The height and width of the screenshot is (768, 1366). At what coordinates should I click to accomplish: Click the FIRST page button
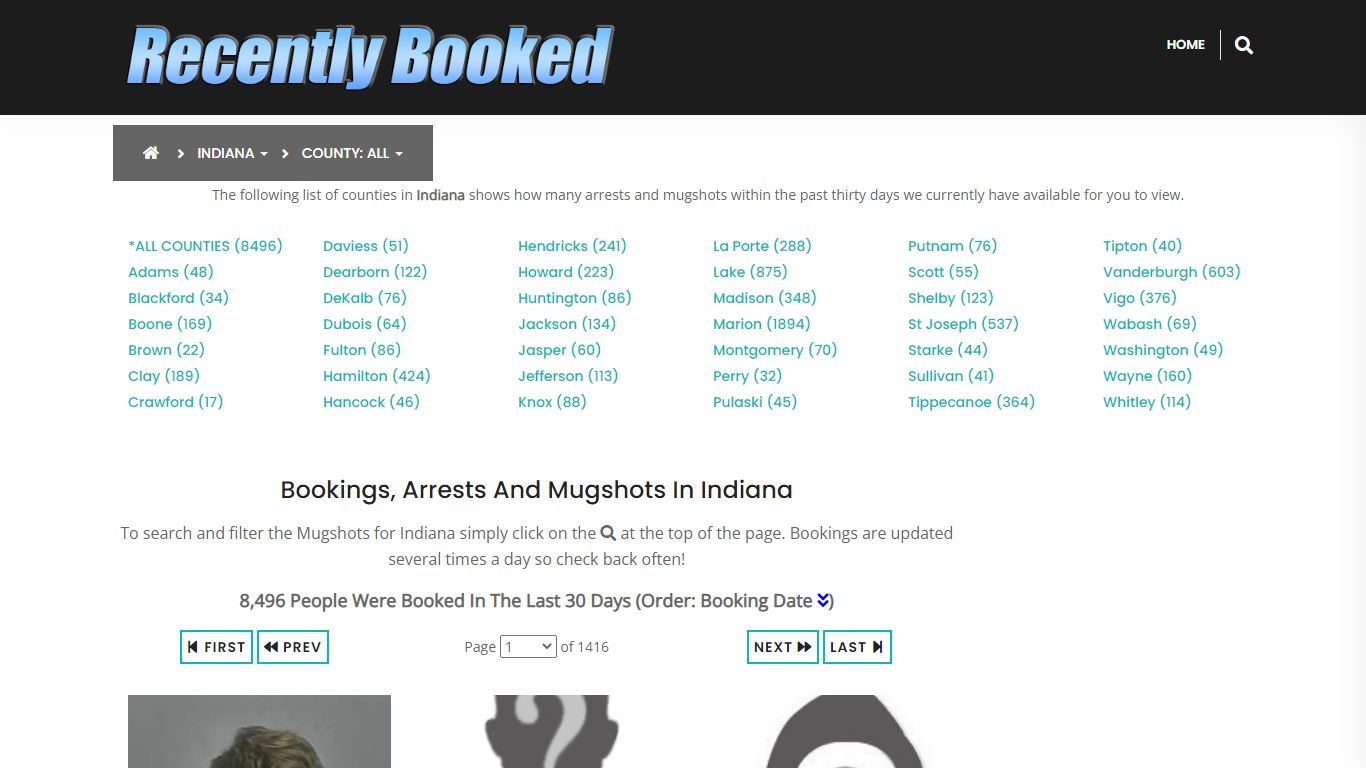point(216,647)
